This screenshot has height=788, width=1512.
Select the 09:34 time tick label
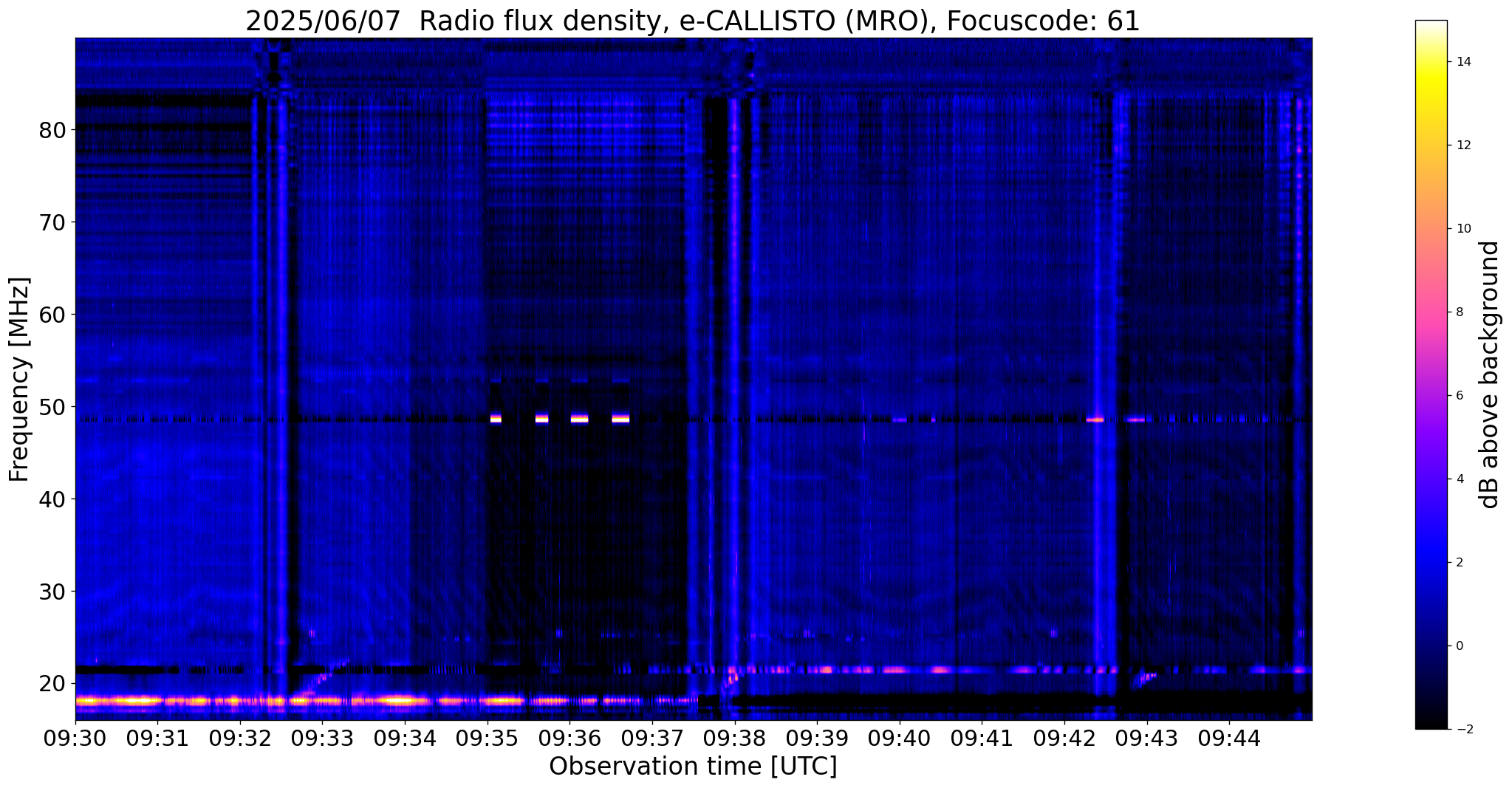tap(405, 739)
